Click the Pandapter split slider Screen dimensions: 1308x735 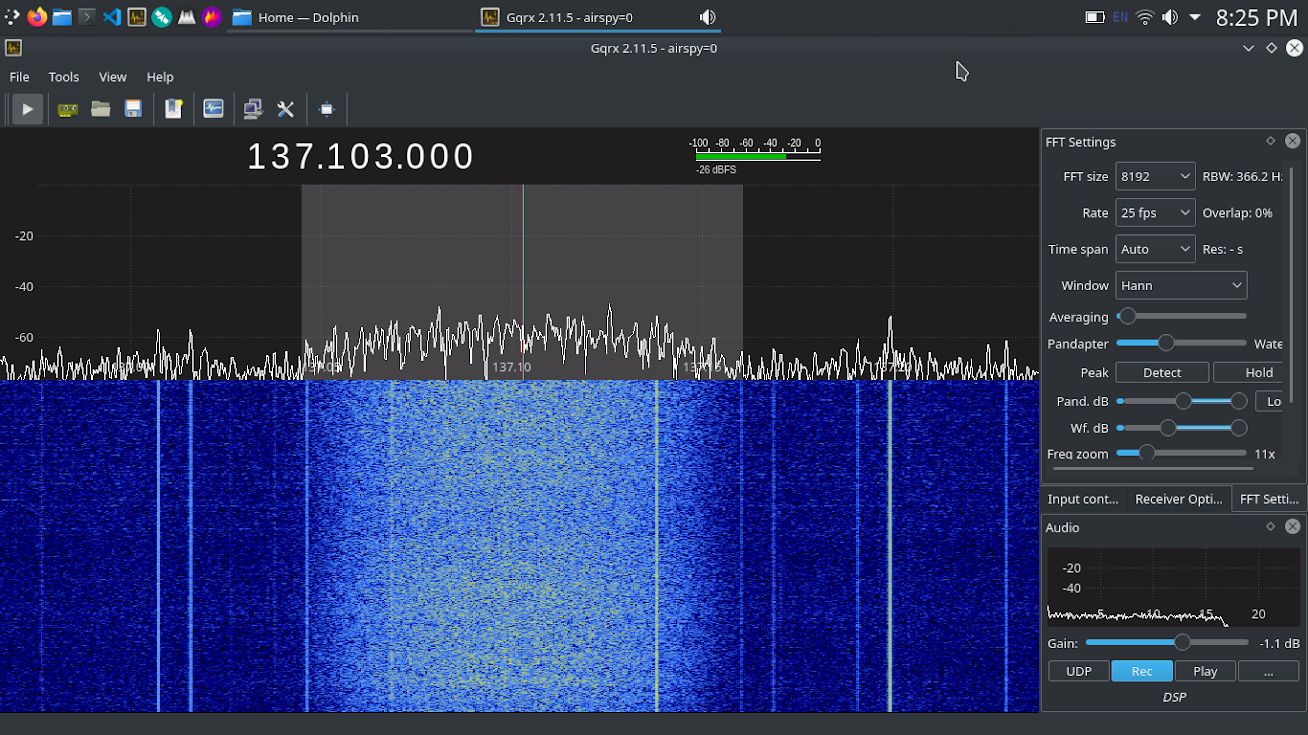(x=1181, y=343)
